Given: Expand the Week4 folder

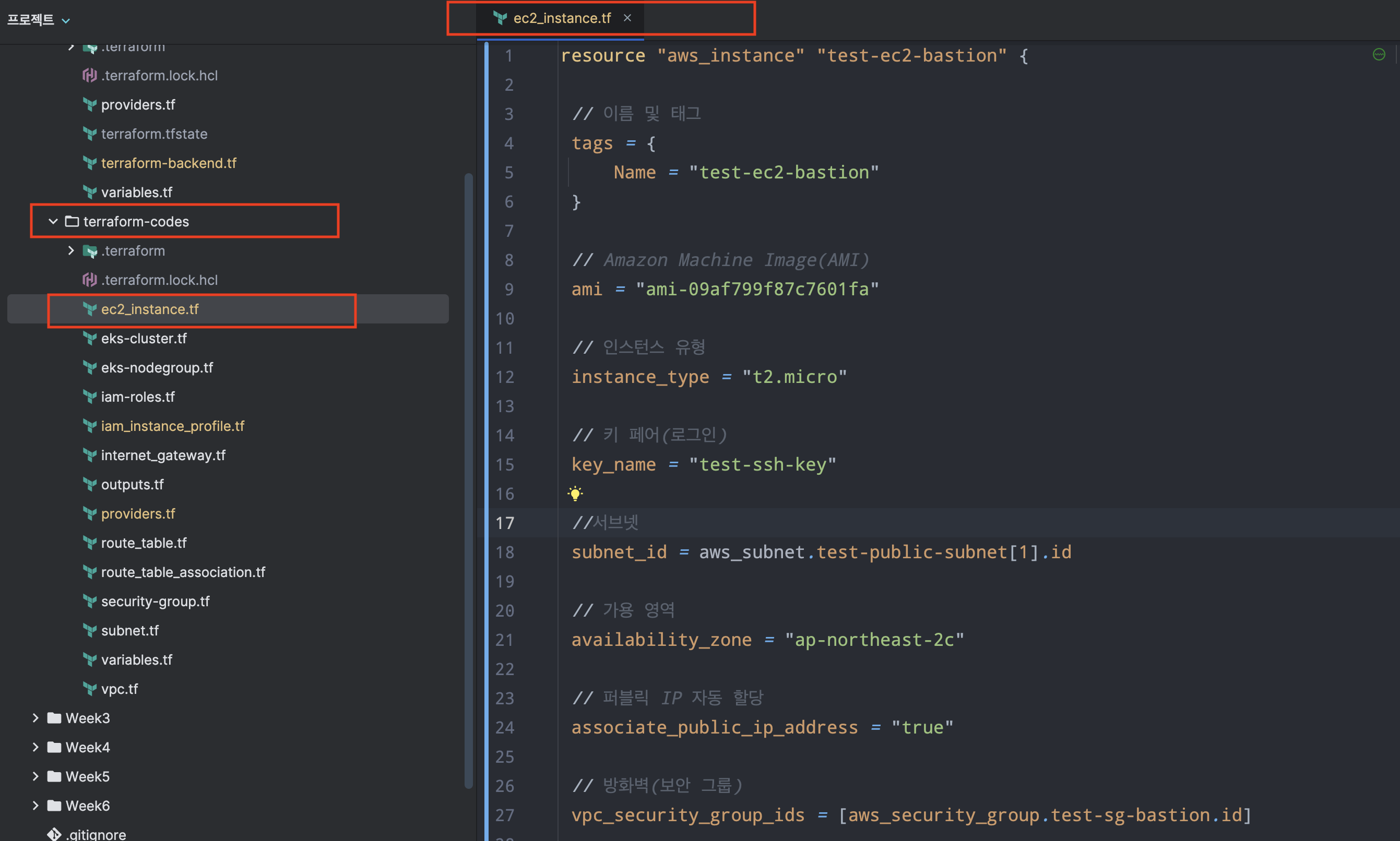Looking at the screenshot, I should pyautogui.click(x=35, y=747).
